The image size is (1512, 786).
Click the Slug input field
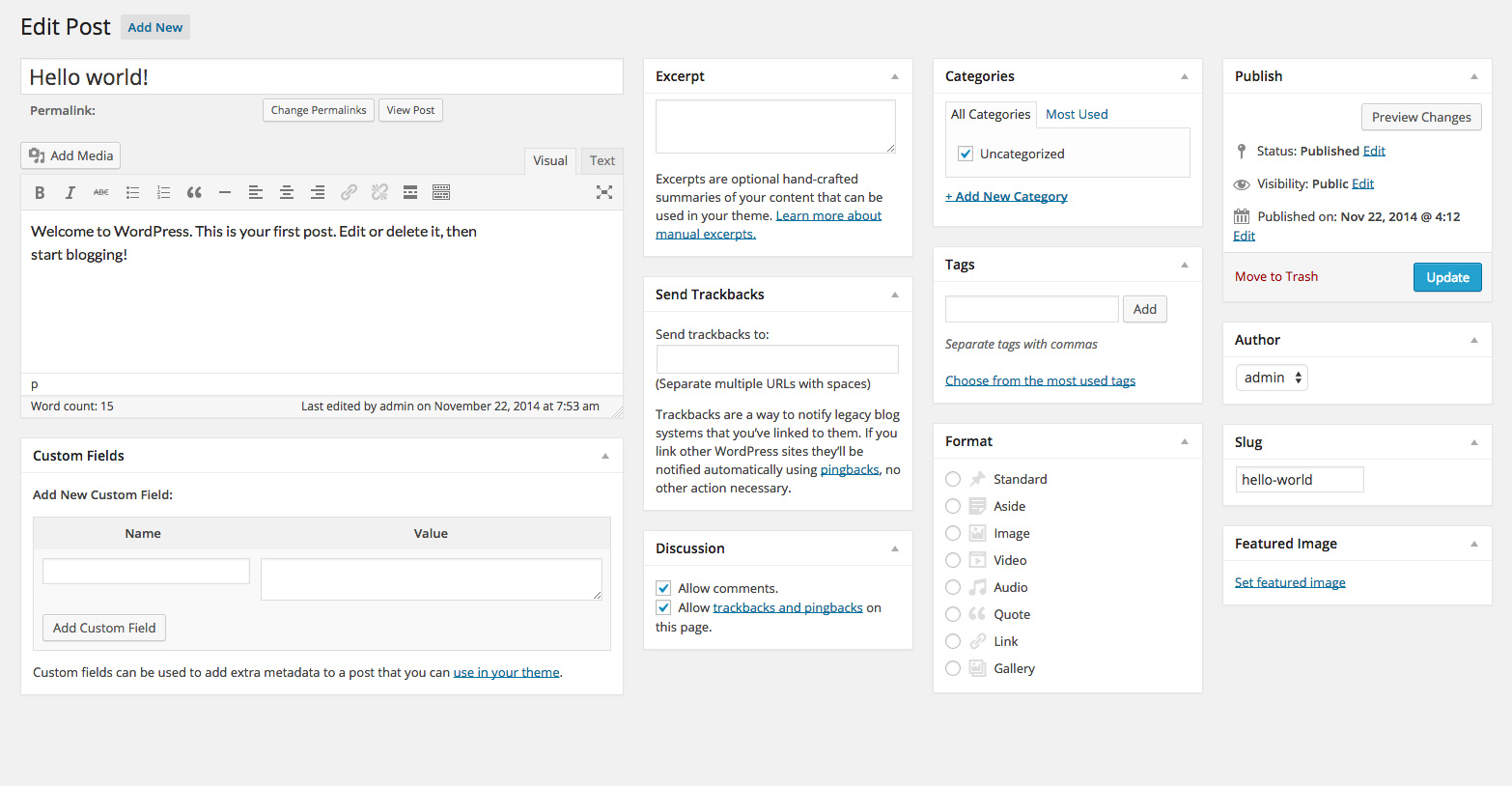pyautogui.click(x=1300, y=480)
